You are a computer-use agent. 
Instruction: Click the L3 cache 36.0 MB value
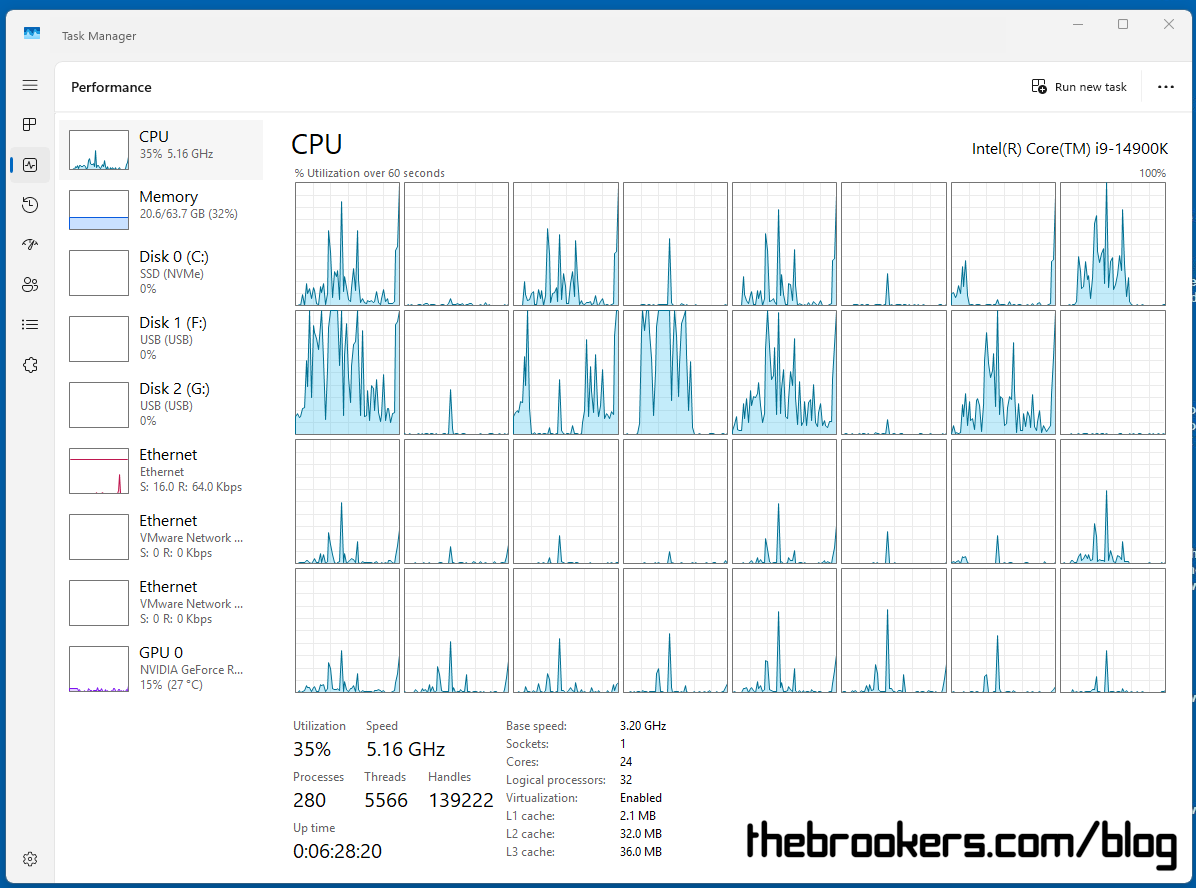641,852
